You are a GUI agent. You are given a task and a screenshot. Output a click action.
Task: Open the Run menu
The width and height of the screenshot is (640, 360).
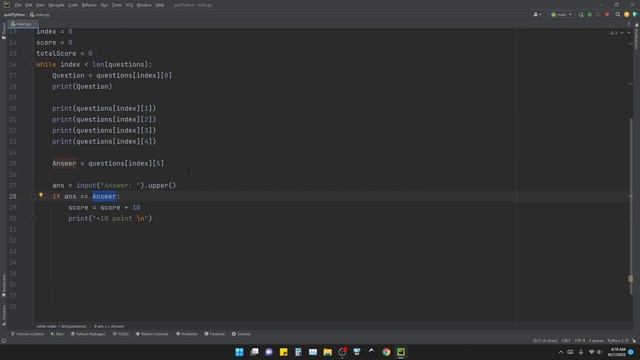[x=104, y=5]
